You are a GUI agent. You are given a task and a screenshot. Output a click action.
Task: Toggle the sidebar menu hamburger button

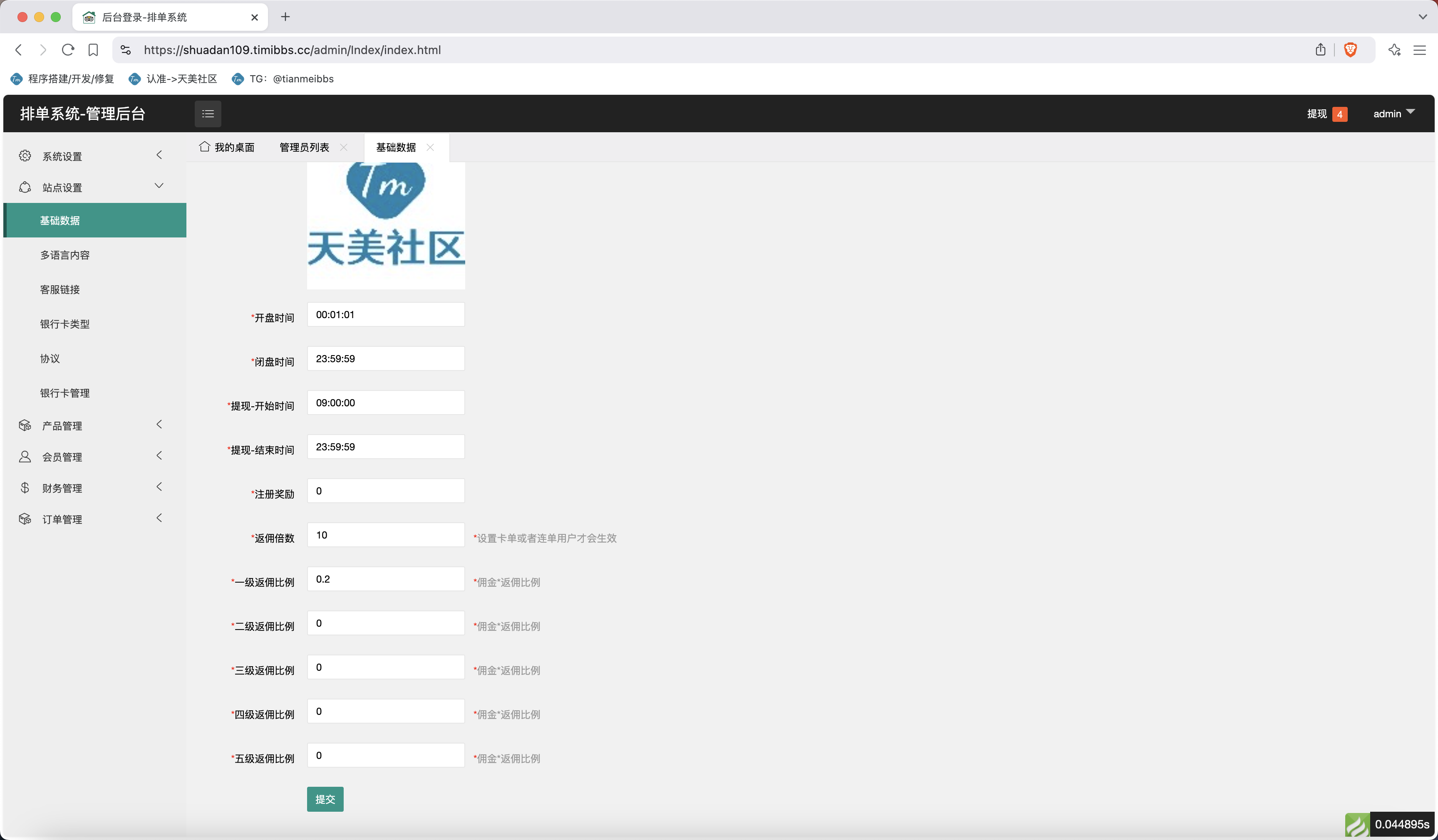pos(208,114)
